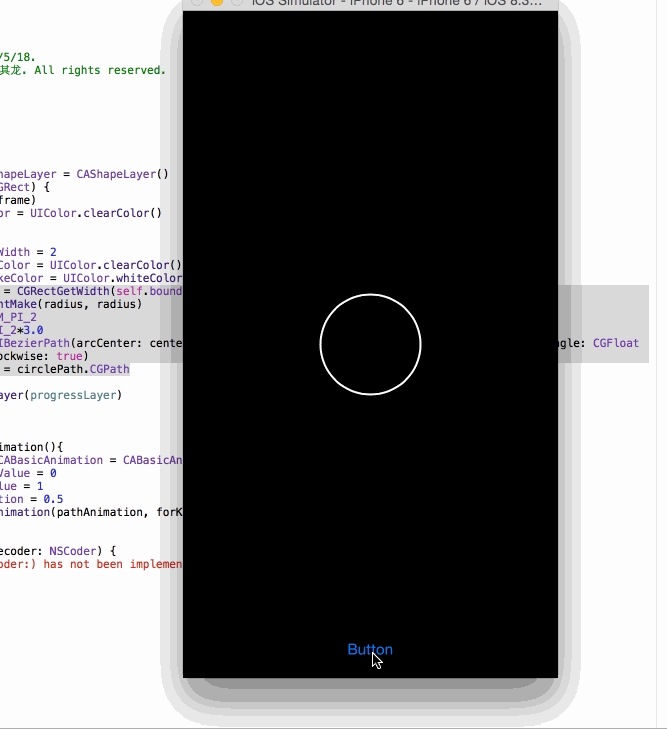The image size is (667, 729).
Task: Click the "imation(){" function line
Action: 31,448
